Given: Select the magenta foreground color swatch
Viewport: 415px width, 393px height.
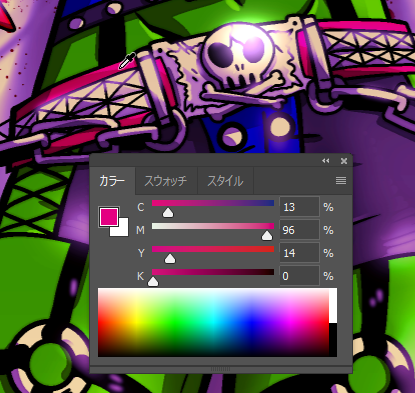Looking at the screenshot, I should tap(109, 217).
